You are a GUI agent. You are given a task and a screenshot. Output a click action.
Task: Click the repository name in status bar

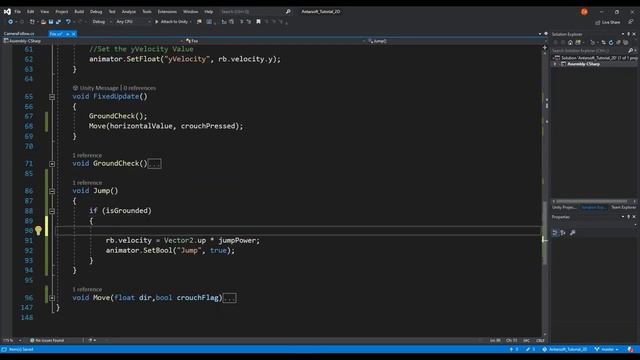pyautogui.click(x=565, y=349)
